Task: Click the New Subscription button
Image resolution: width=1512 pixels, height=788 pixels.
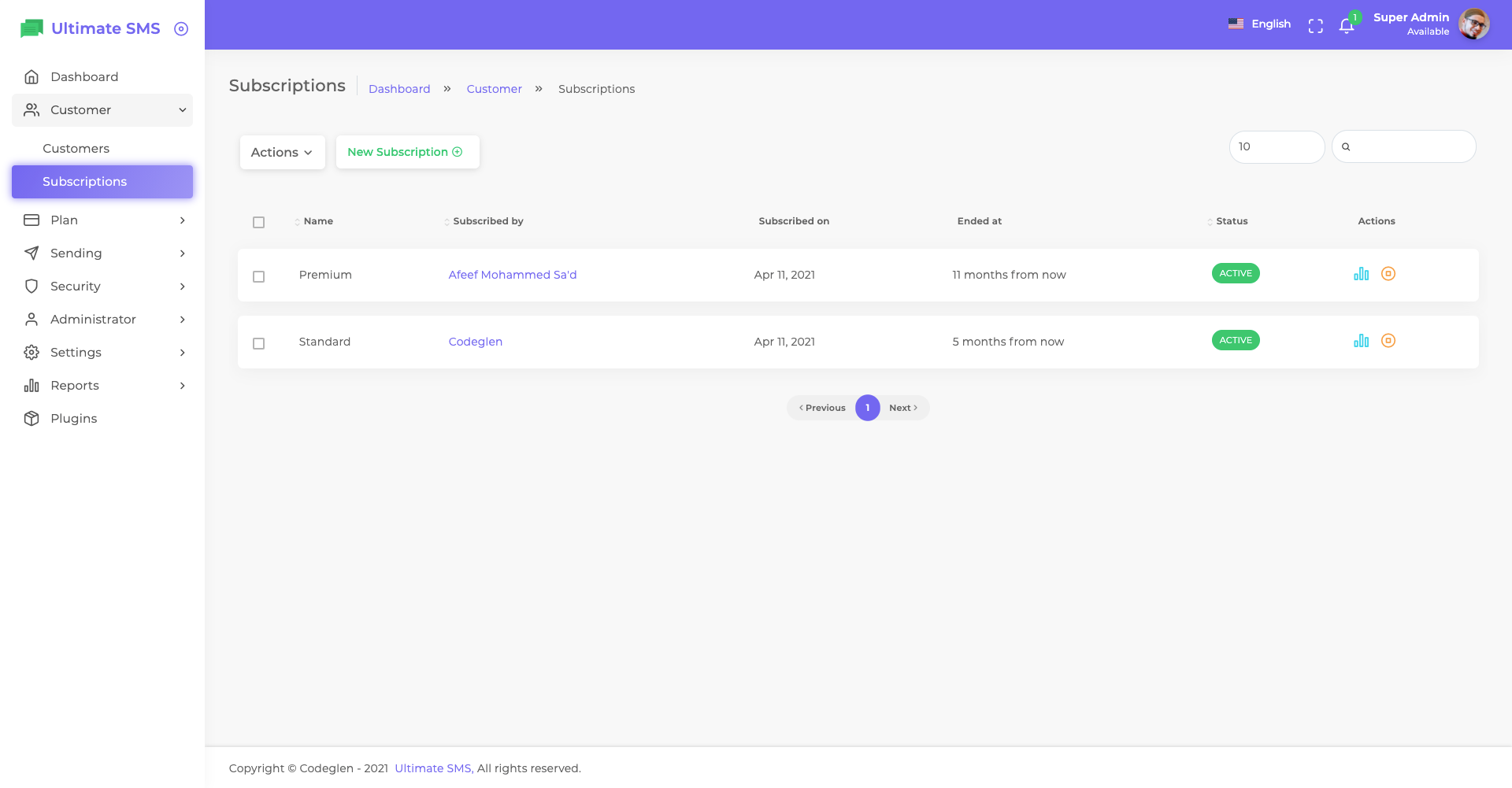Action: [407, 152]
